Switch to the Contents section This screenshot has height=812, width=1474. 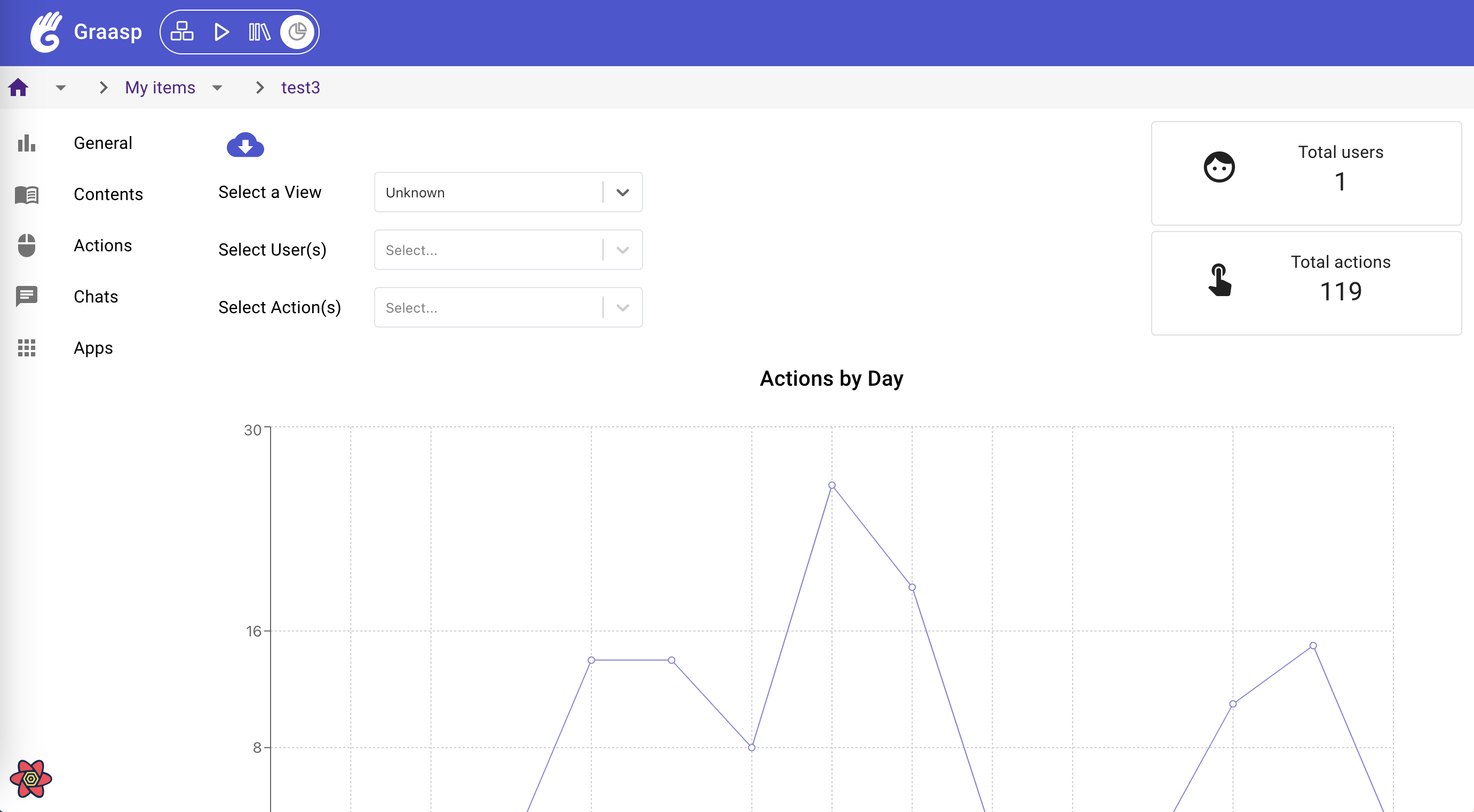coord(108,194)
